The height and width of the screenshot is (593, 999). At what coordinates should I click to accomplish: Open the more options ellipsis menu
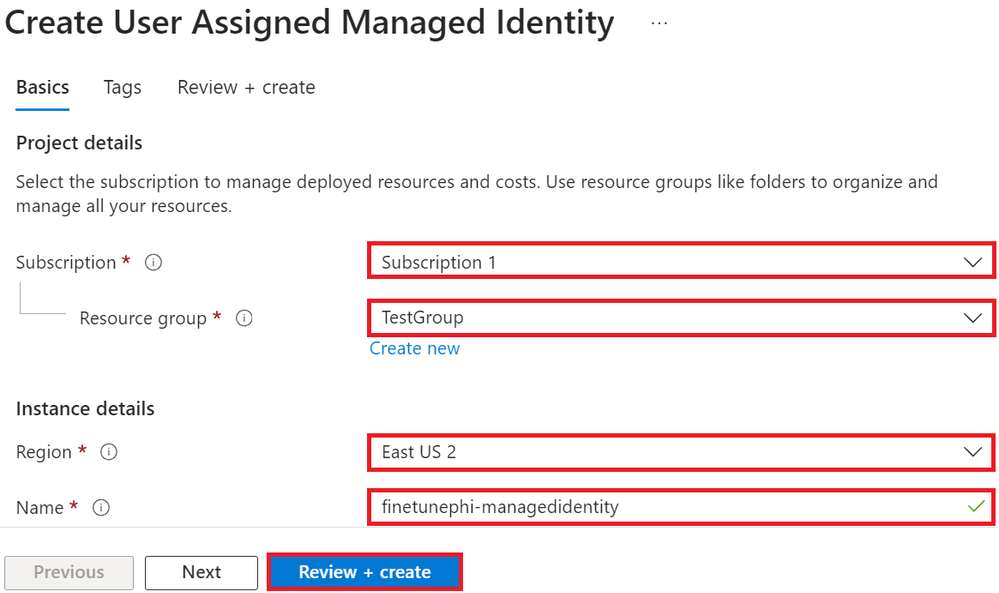coord(659,22)
